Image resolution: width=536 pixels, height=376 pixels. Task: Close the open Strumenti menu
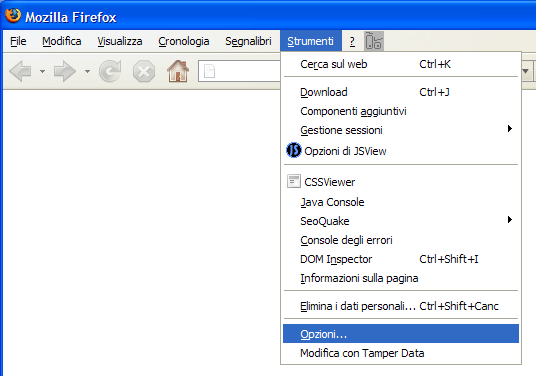(x=310, y=41)
